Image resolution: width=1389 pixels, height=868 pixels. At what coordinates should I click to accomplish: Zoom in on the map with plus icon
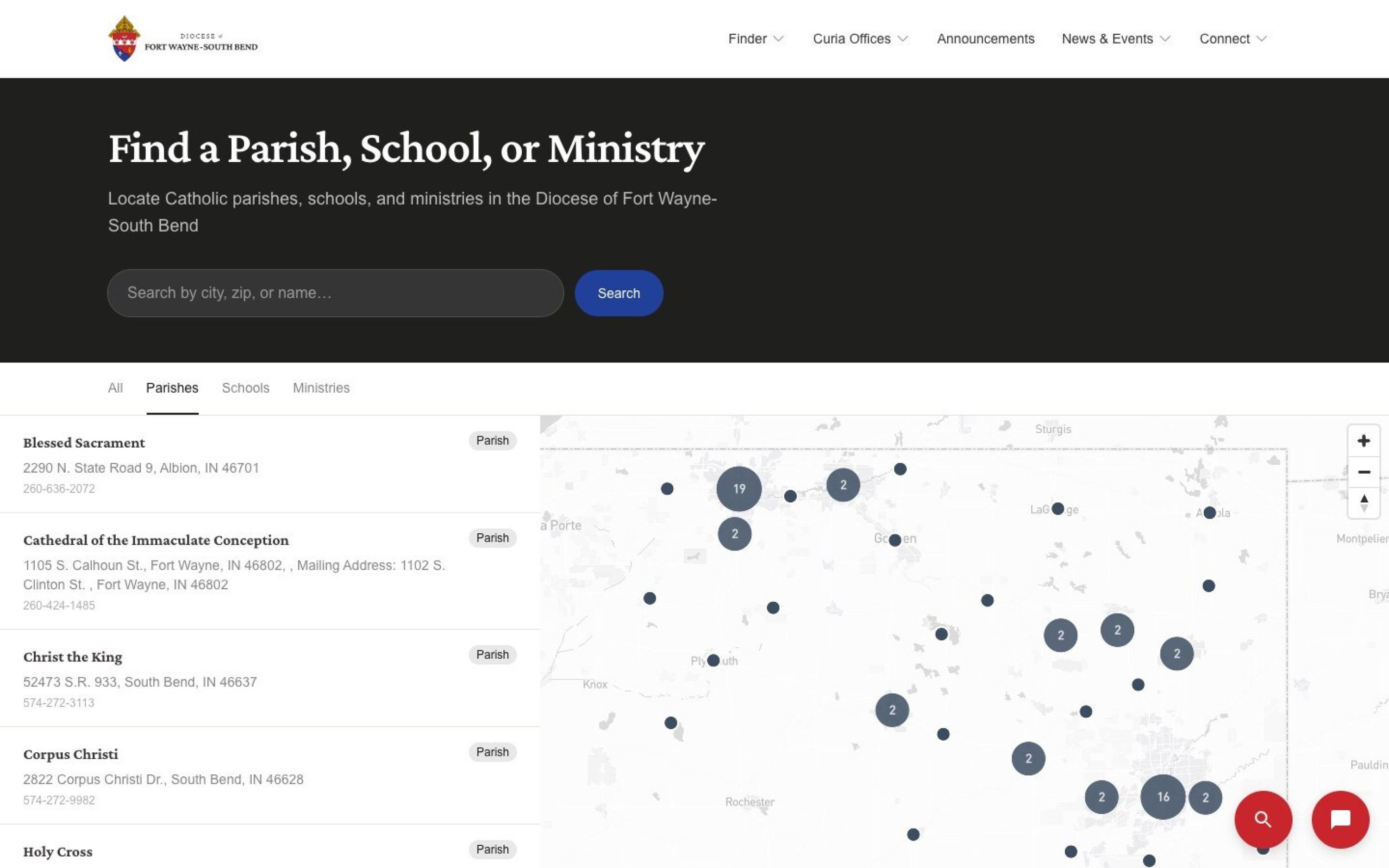[x=1364, y=441]
